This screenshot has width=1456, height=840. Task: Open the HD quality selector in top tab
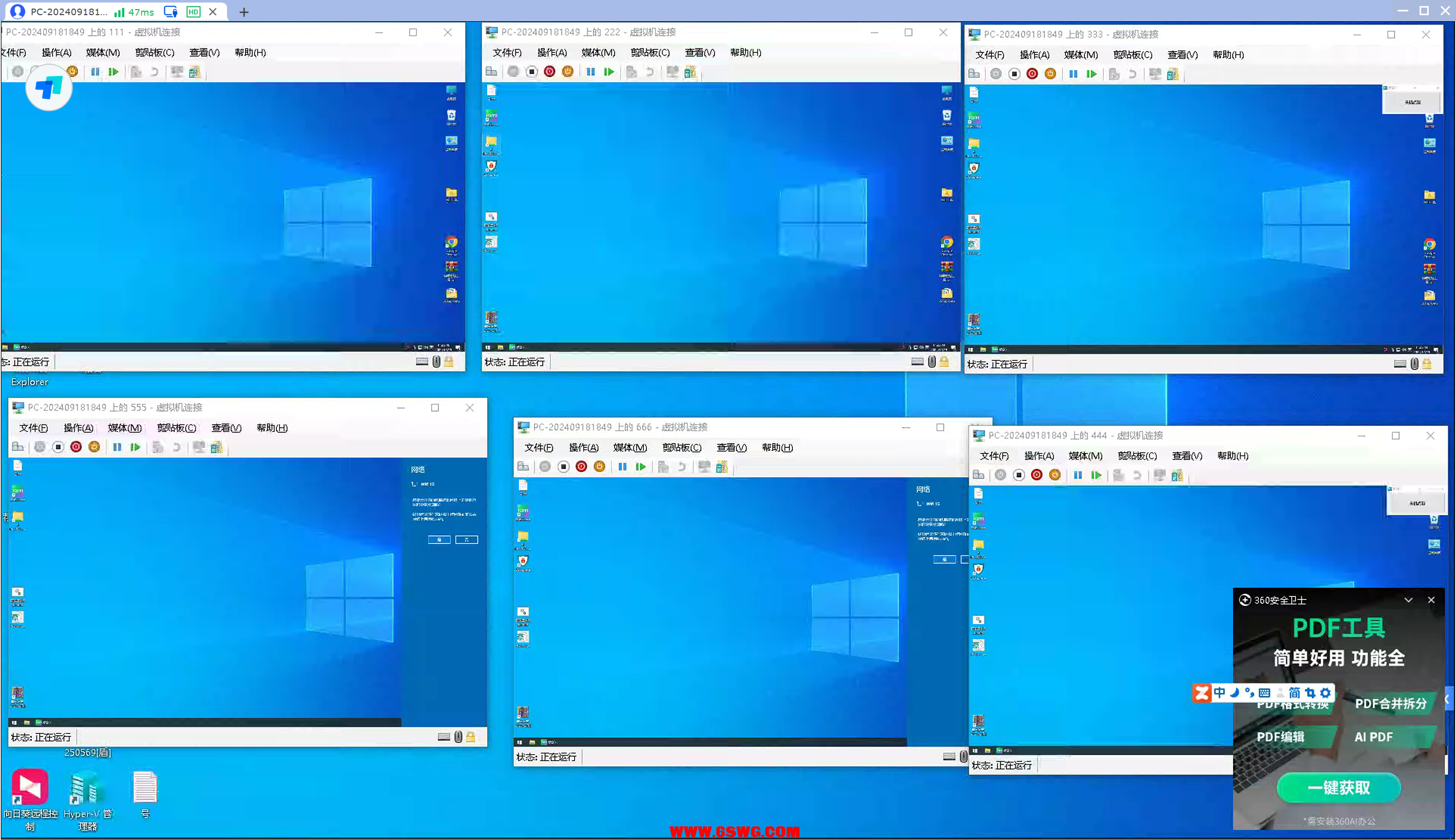pyautogui.click(x=193, y=12)
